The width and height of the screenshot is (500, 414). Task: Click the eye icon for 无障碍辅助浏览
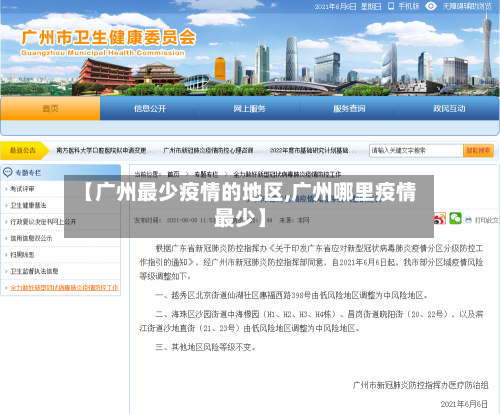tap(431, 6)
